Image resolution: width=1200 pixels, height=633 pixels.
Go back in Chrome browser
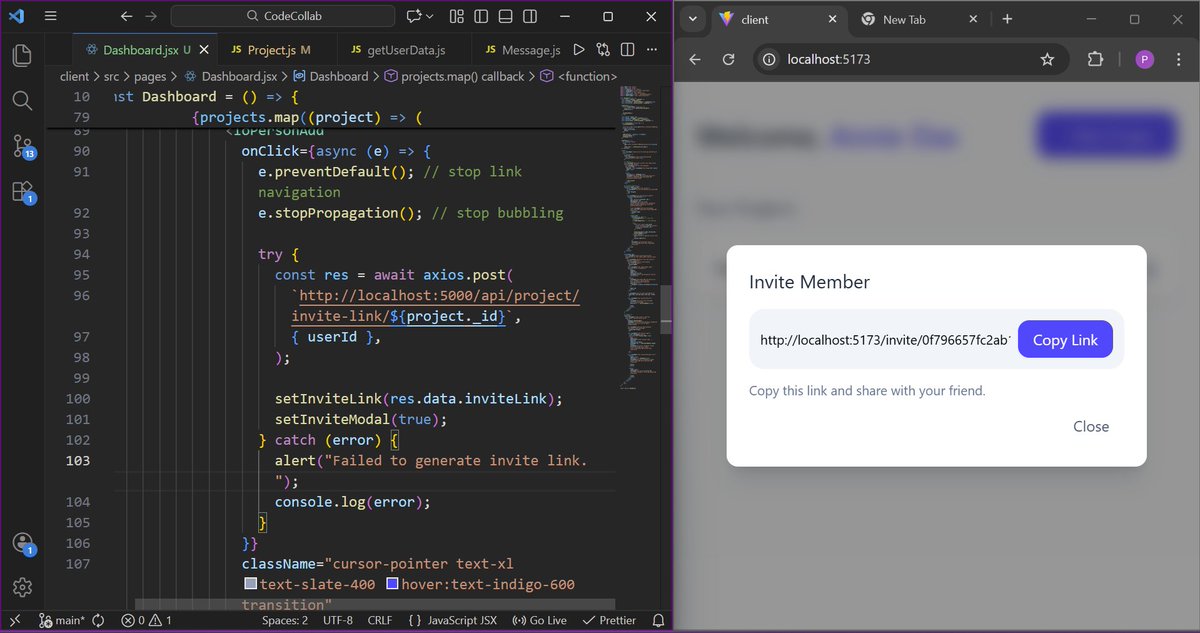coord(695,60)
